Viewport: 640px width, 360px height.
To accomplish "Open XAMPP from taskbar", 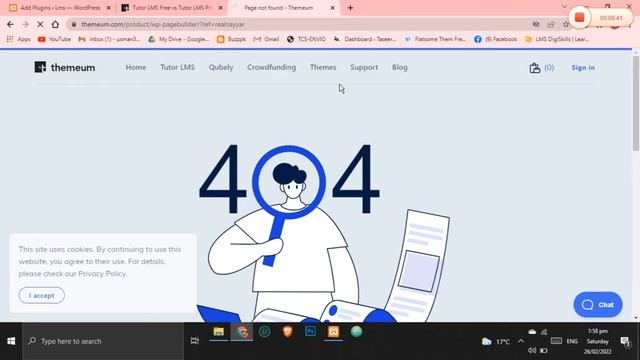I will [x=333, y=332].
